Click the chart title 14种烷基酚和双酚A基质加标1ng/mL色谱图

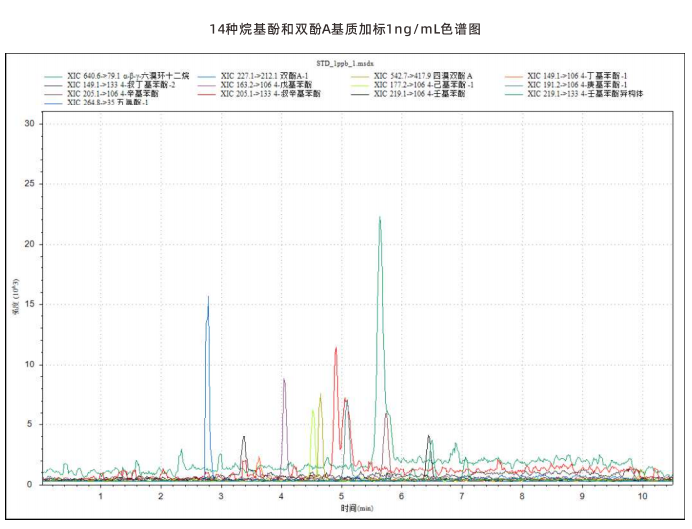[x=345, y=29]
